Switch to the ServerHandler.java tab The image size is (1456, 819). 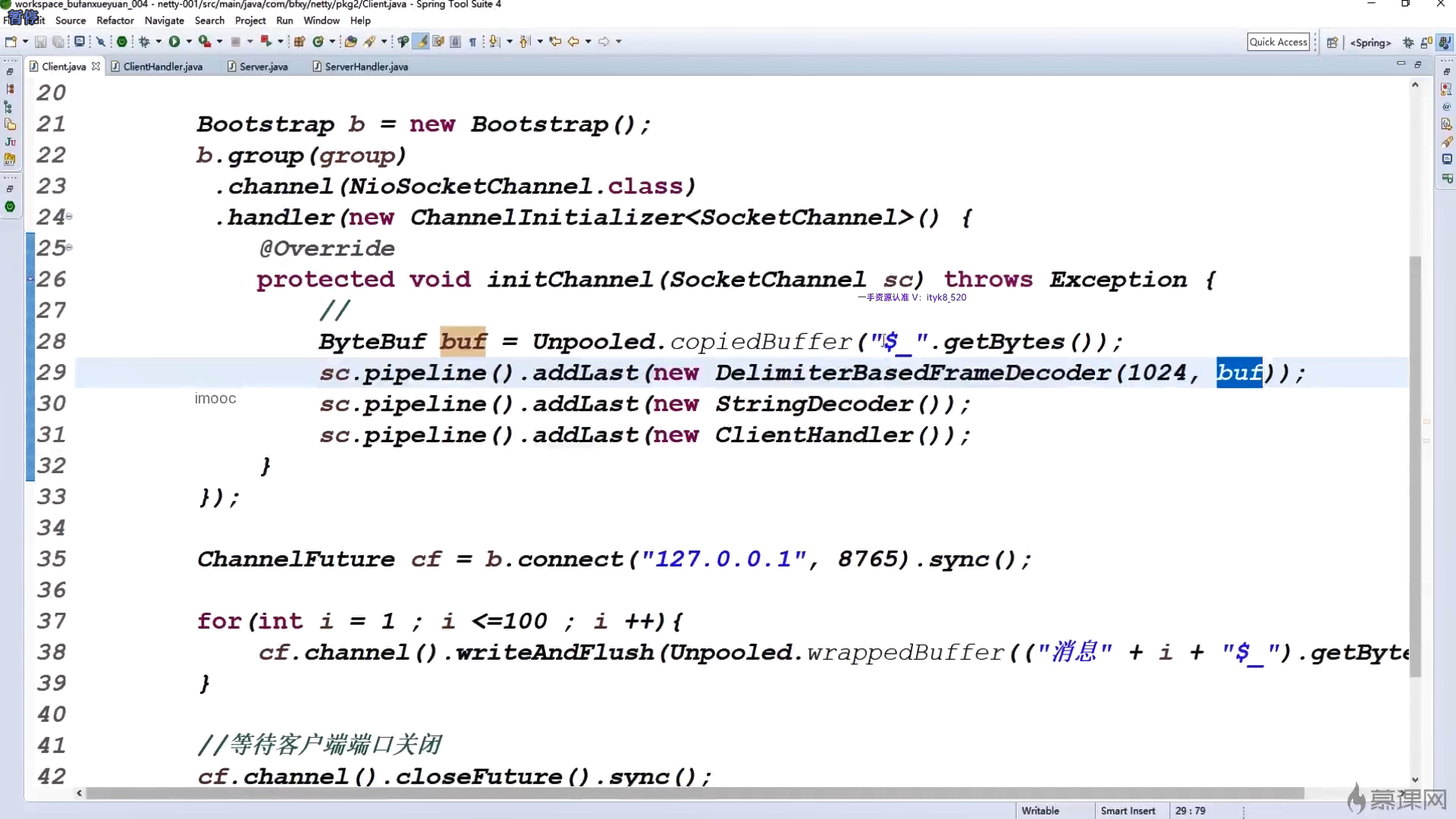point(366,67)
